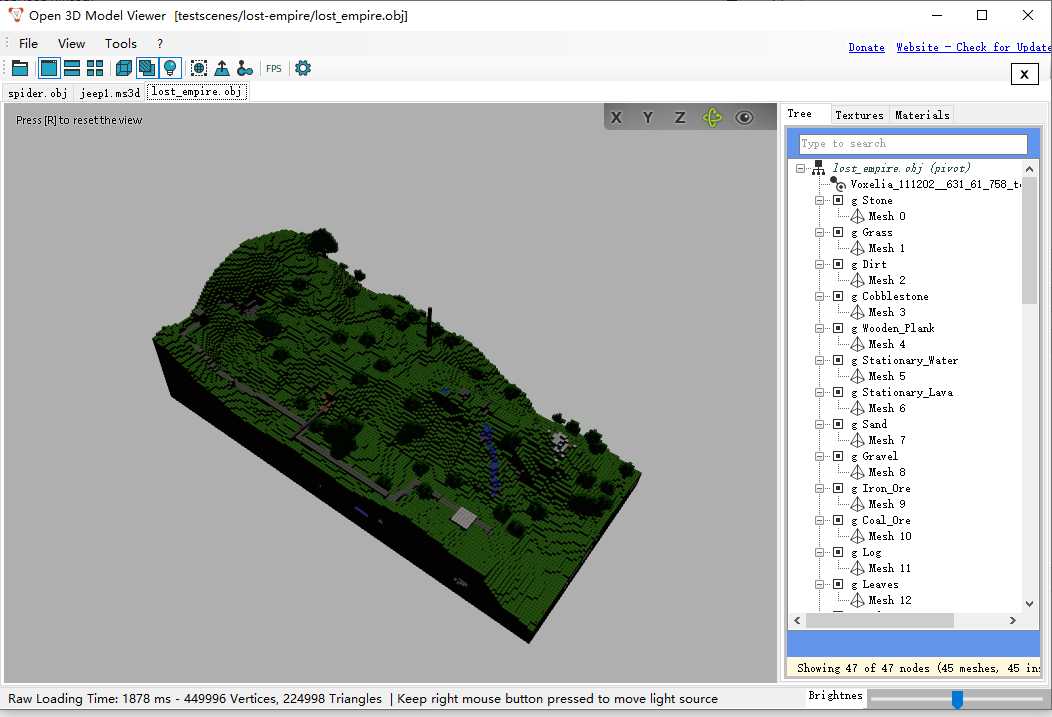Select the green orbit camera mode
Viewport: 1052px width, 717px height.
tap(713, 118)
